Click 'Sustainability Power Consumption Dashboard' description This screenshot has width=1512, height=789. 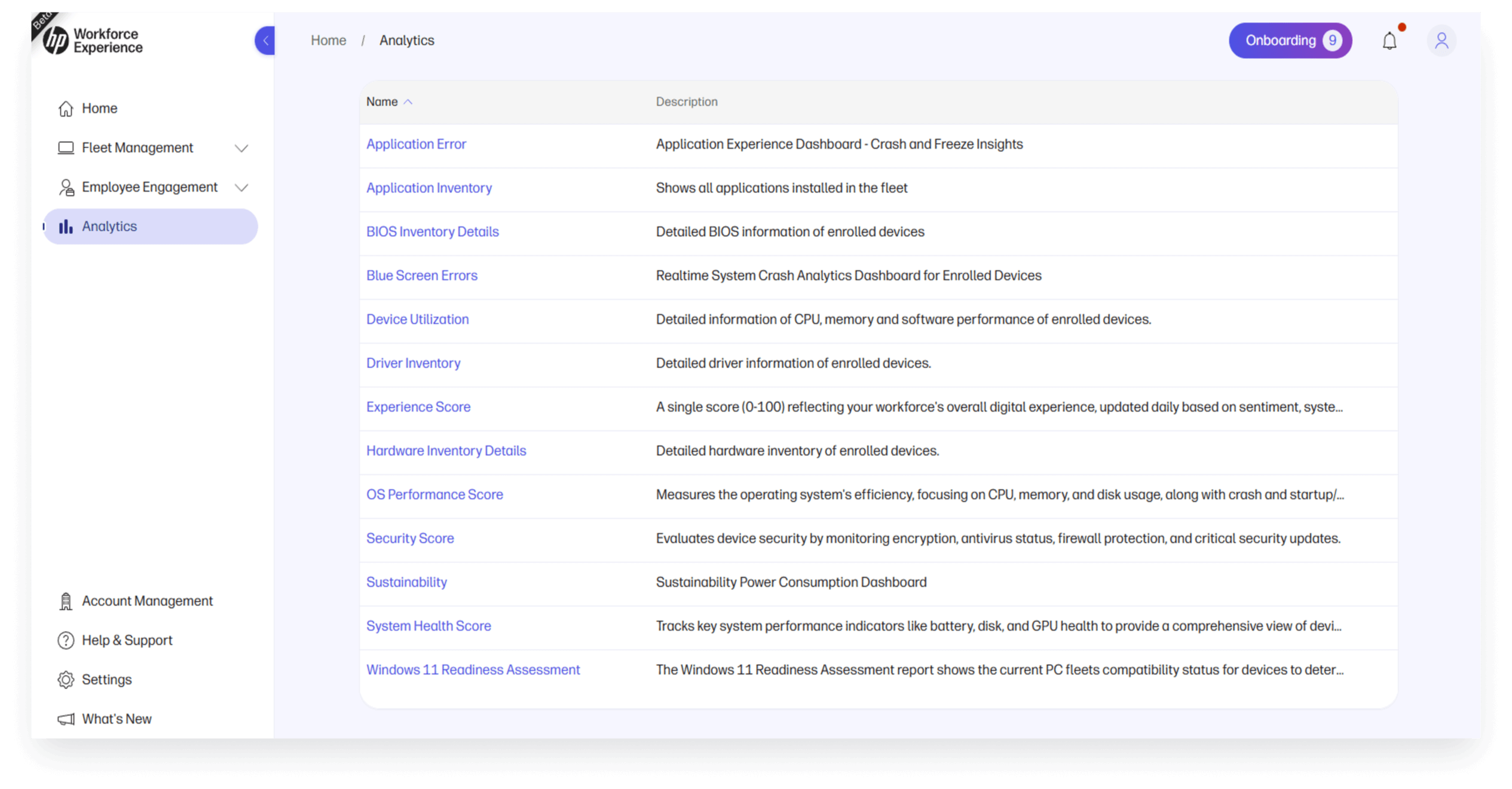coord(791,582)
